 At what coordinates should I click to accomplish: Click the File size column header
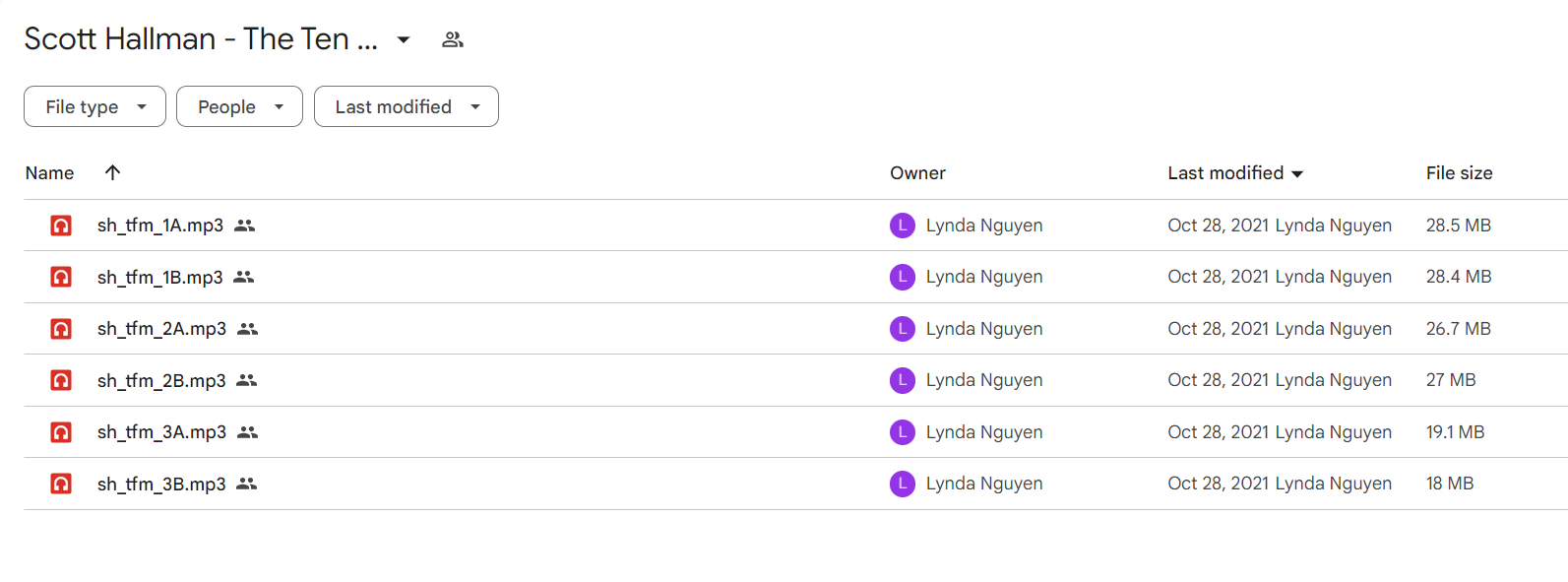pos(1459,172)
